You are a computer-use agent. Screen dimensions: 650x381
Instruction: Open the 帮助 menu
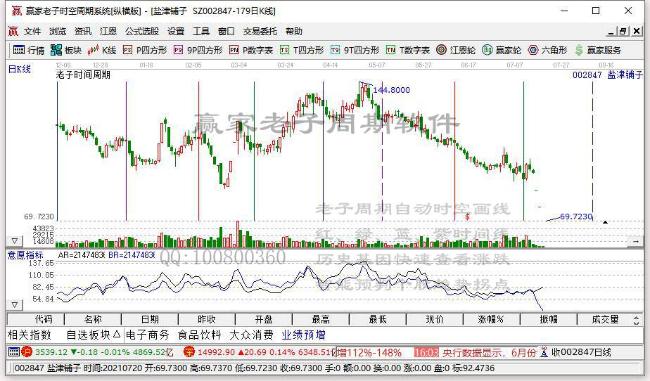[294, 31]
